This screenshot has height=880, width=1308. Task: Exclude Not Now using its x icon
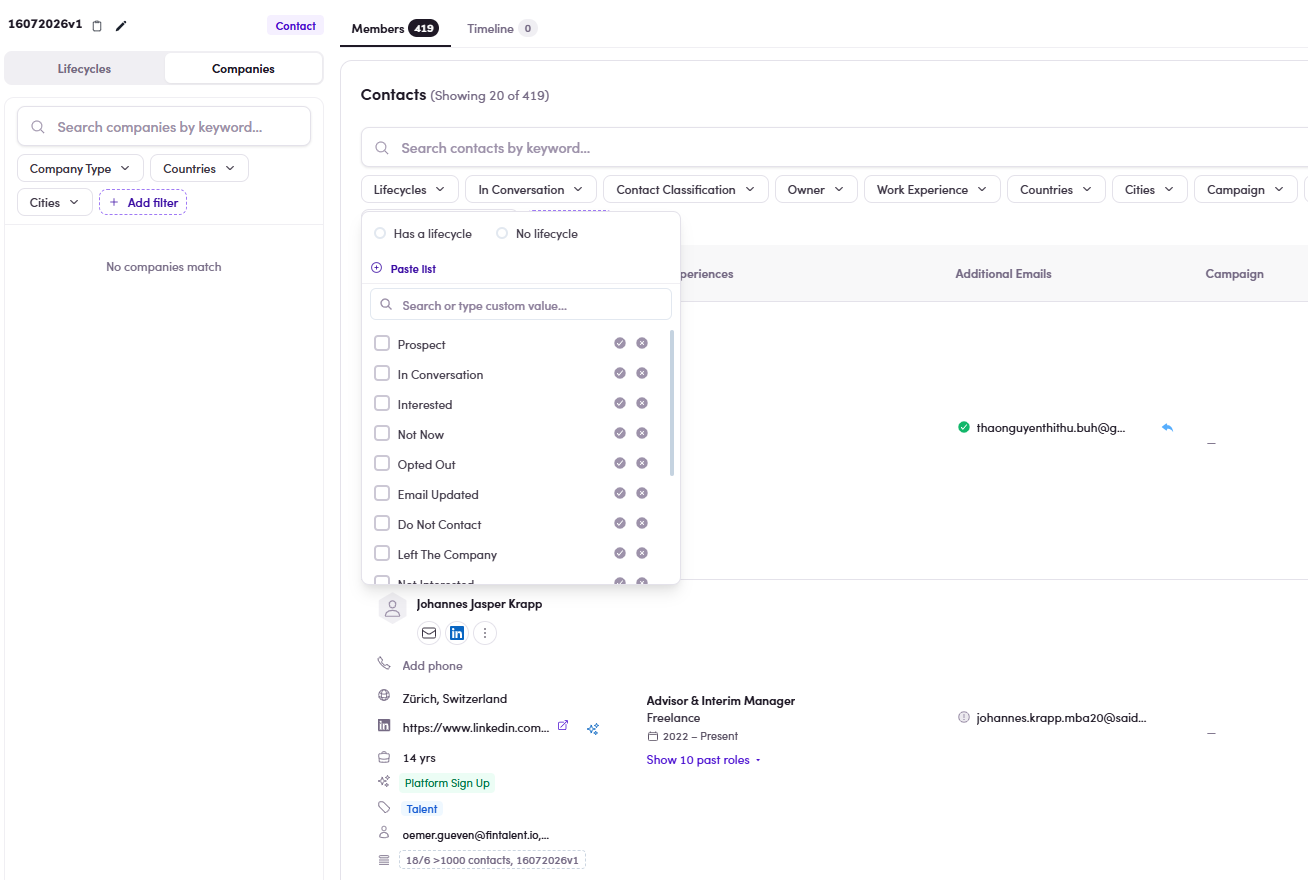click(642, 433)
